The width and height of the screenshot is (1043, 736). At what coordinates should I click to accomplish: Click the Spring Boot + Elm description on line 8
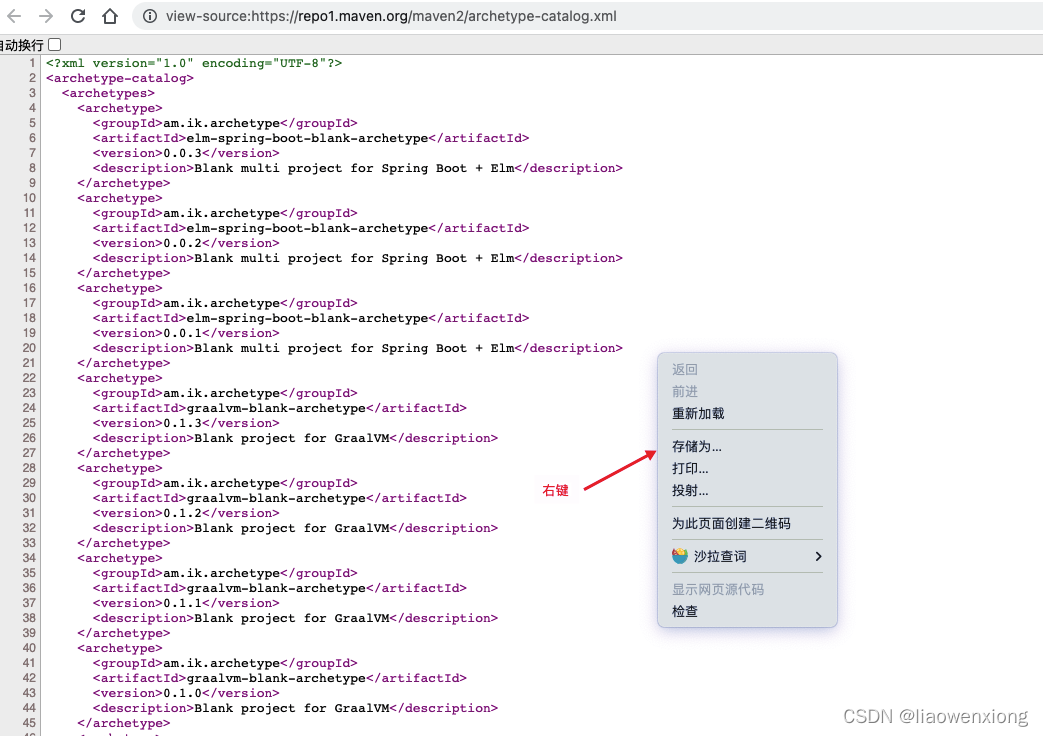point(358,168)
